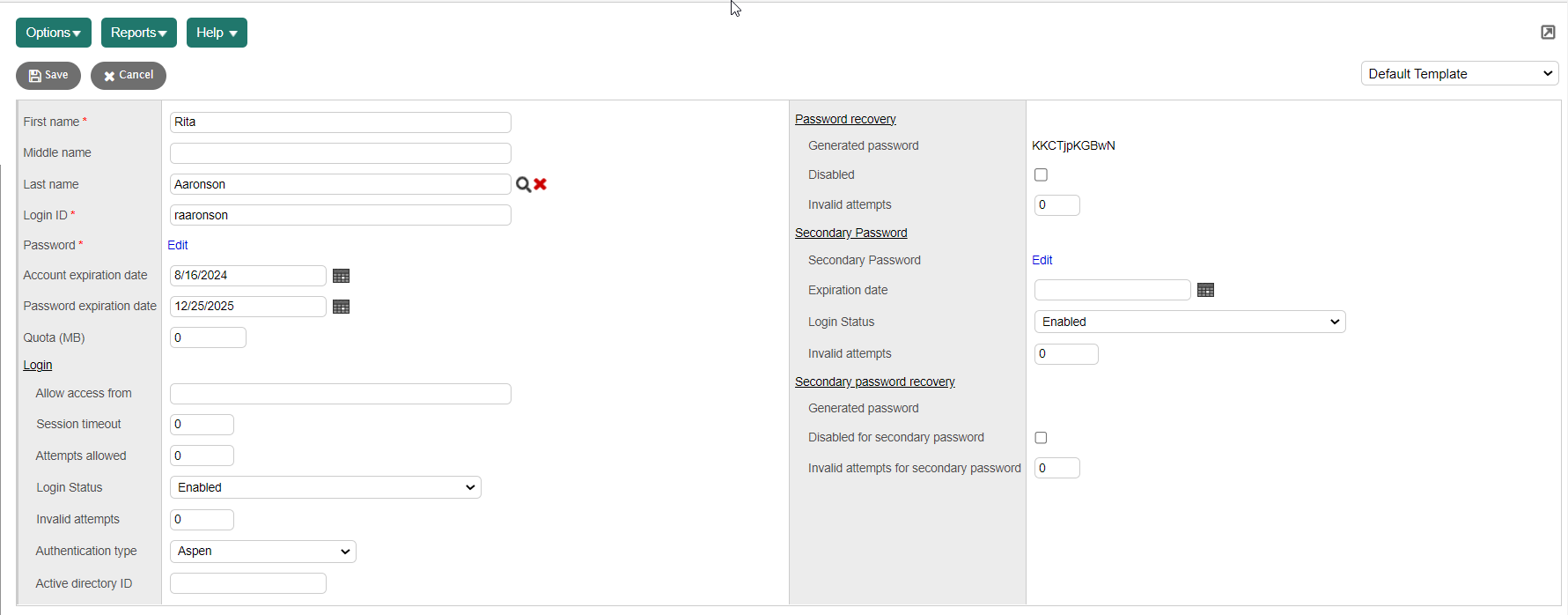Open the Reports menu
The width and height of the screenshot is (1568, 615).
tap(138, 33)
